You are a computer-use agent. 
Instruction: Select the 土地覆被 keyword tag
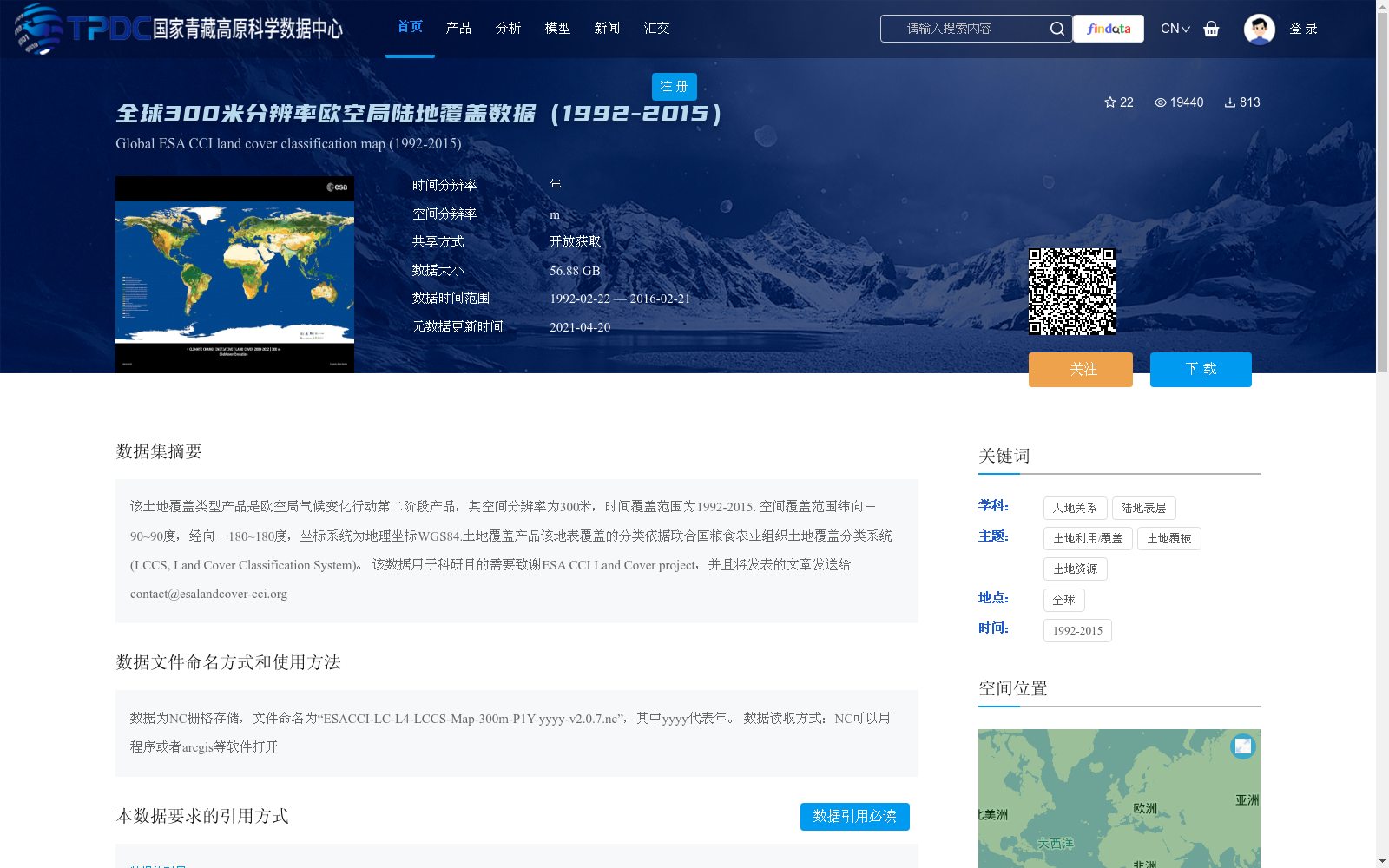point(1169,538)
